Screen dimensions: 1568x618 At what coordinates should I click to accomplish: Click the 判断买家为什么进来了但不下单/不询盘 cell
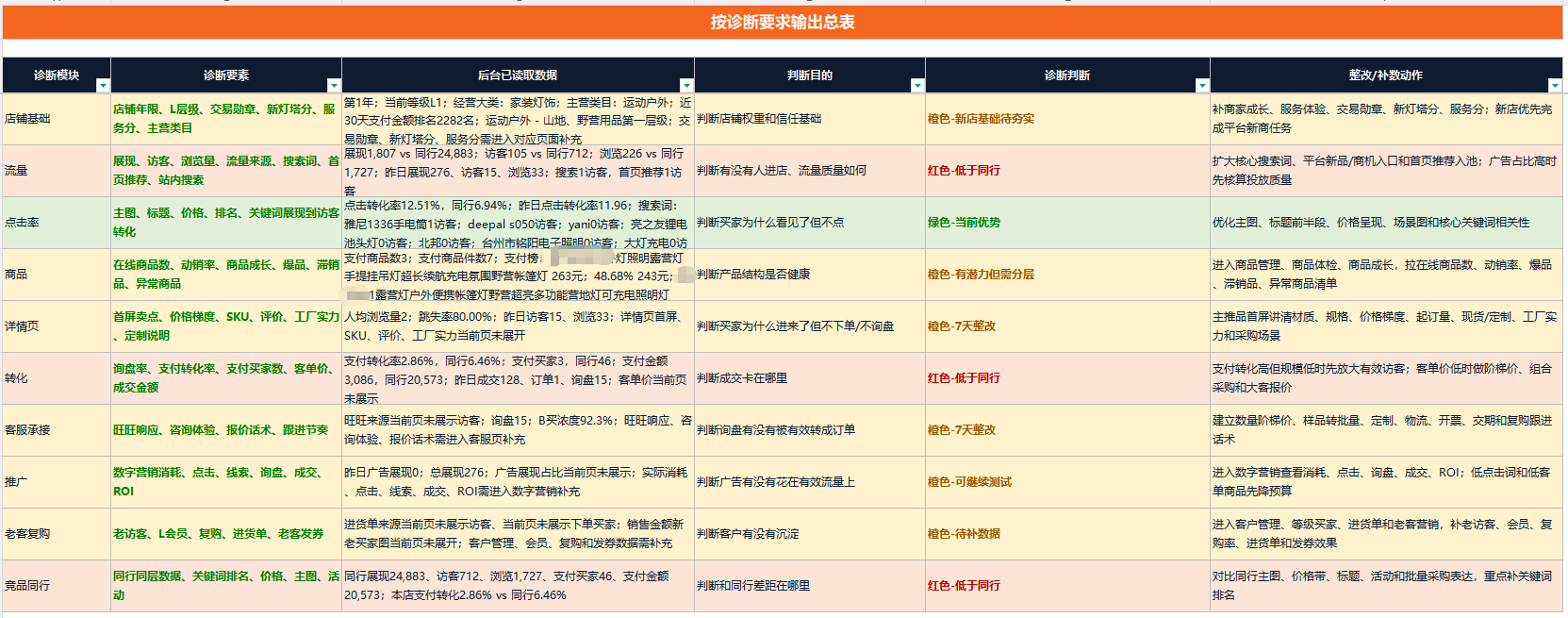[810, 326]
